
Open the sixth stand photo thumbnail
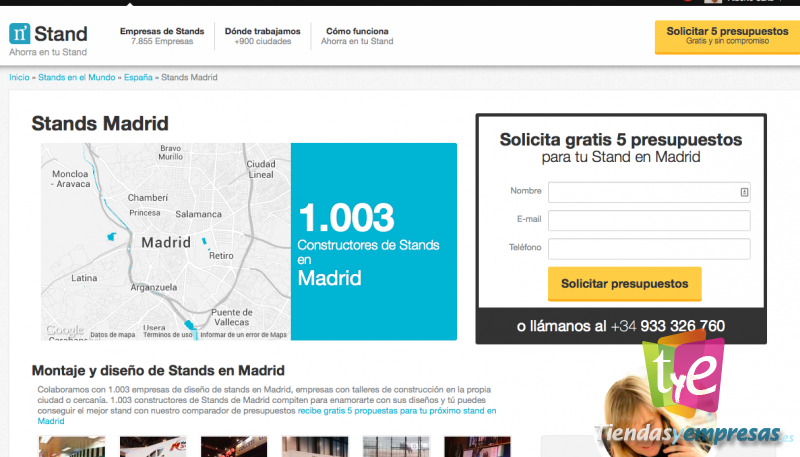click(x=477, y=446)
